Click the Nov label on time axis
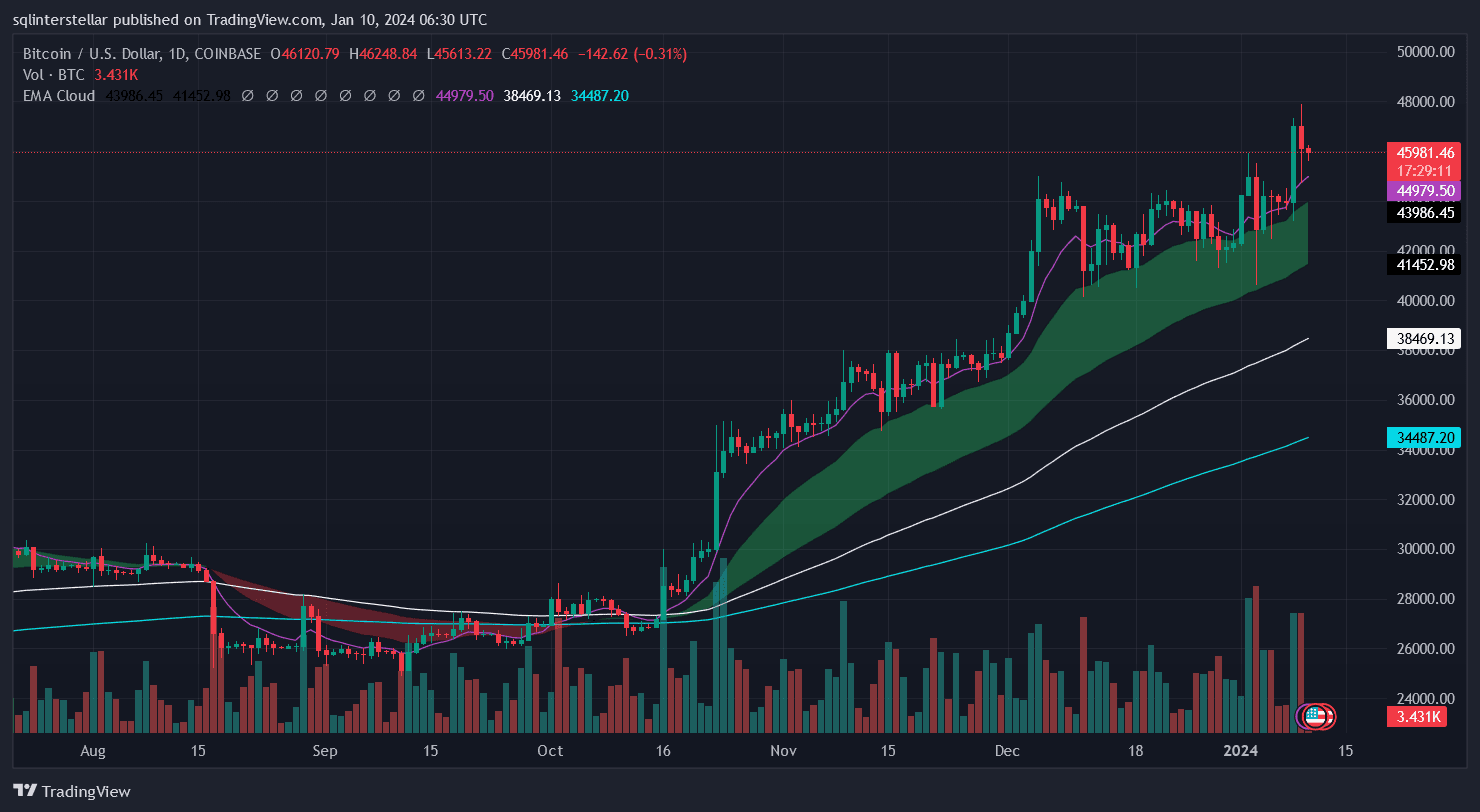The height and width of the screenshot is (812, 1480). pos(783,750)
